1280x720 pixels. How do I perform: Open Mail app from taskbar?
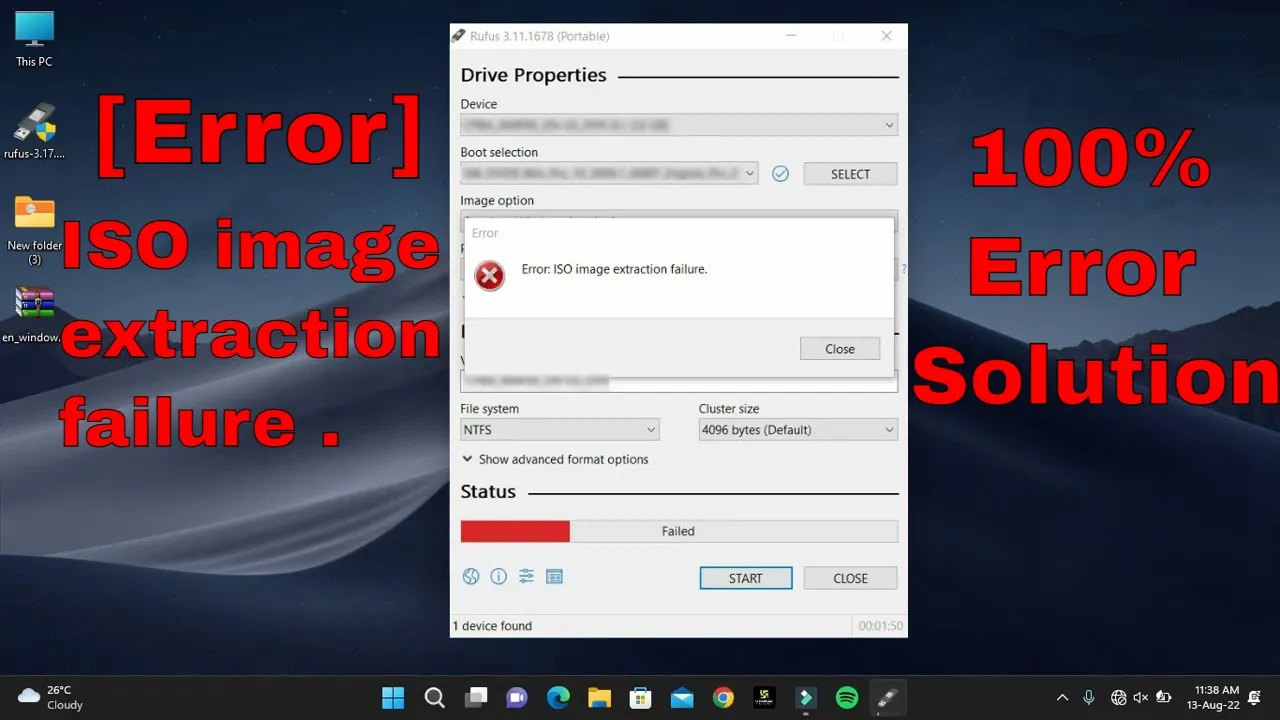point(682,697)
